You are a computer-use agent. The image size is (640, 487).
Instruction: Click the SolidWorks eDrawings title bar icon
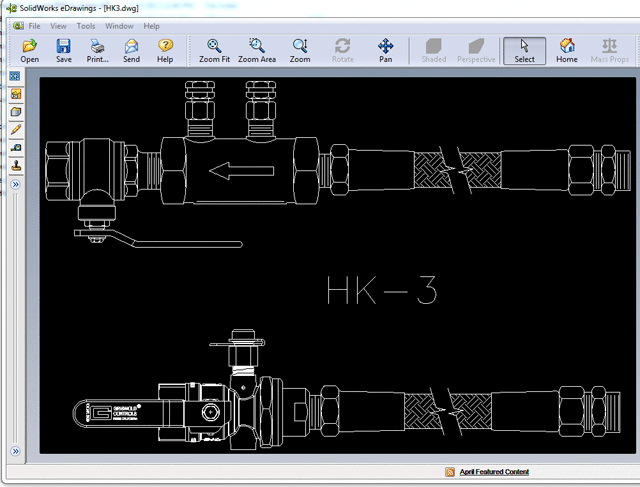pos(11,7)
